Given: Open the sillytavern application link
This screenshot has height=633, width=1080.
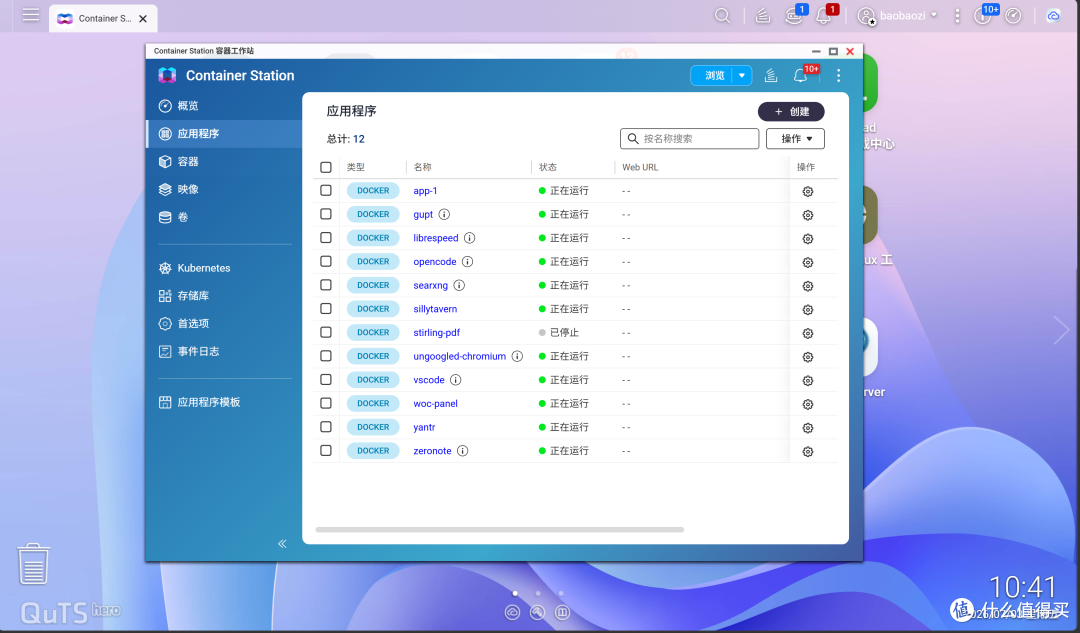Looking at the screenshot, I should point(435,309).
